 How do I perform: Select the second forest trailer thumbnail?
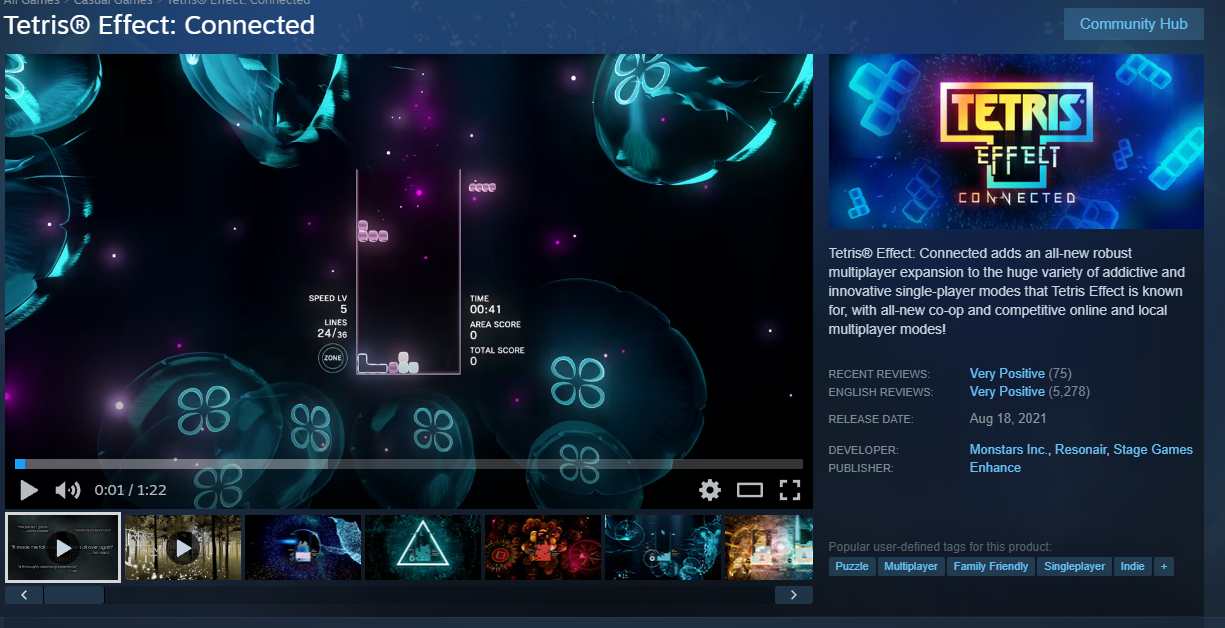[x=183, y=547]
